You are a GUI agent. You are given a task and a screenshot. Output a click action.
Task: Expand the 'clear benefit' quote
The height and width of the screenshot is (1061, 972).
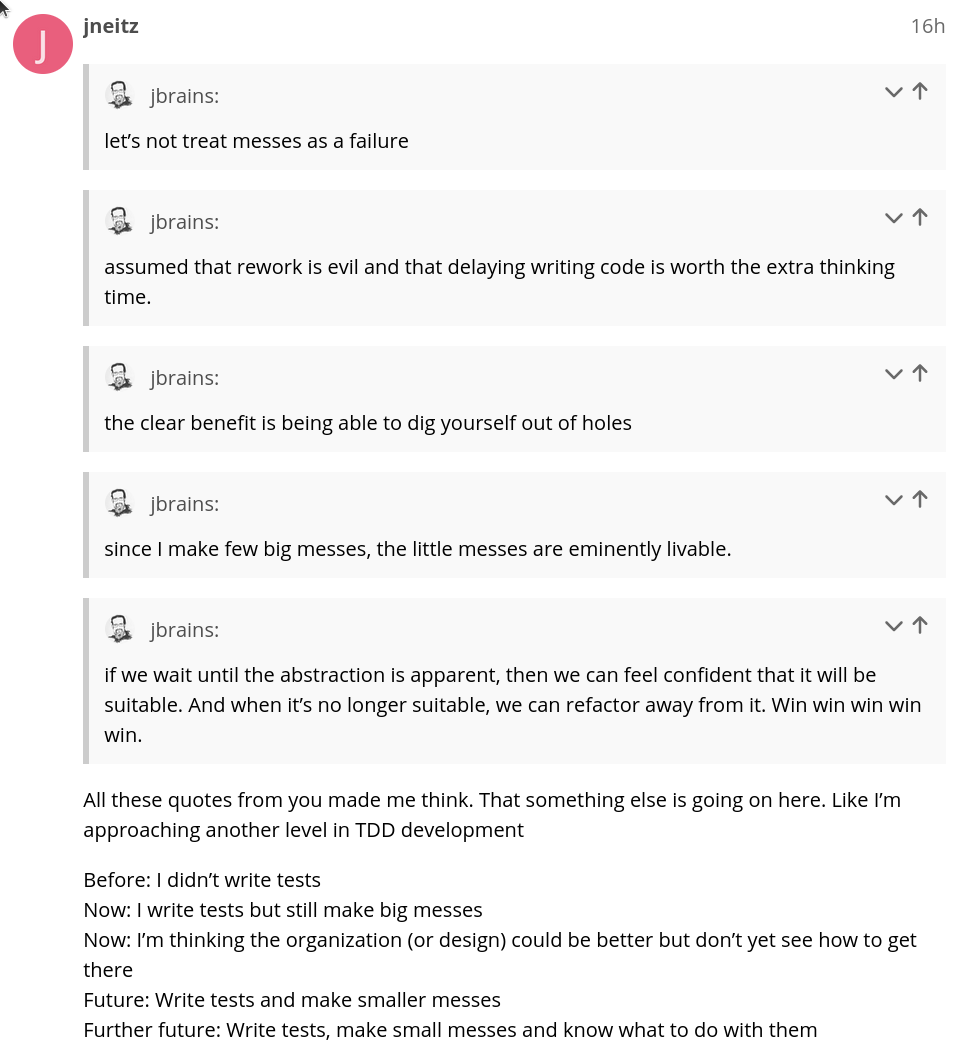pyautogui.click(x=893, y=375)
